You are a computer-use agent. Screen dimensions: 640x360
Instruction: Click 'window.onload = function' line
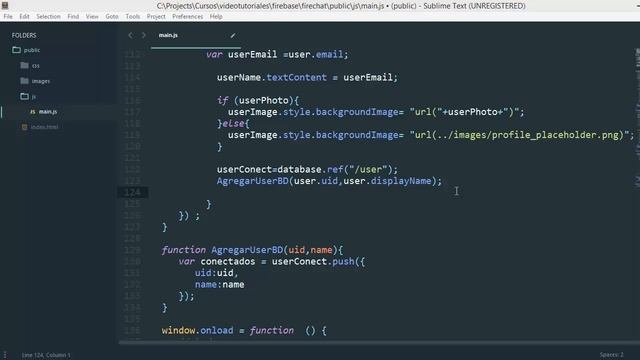click(x=244, y=330)
